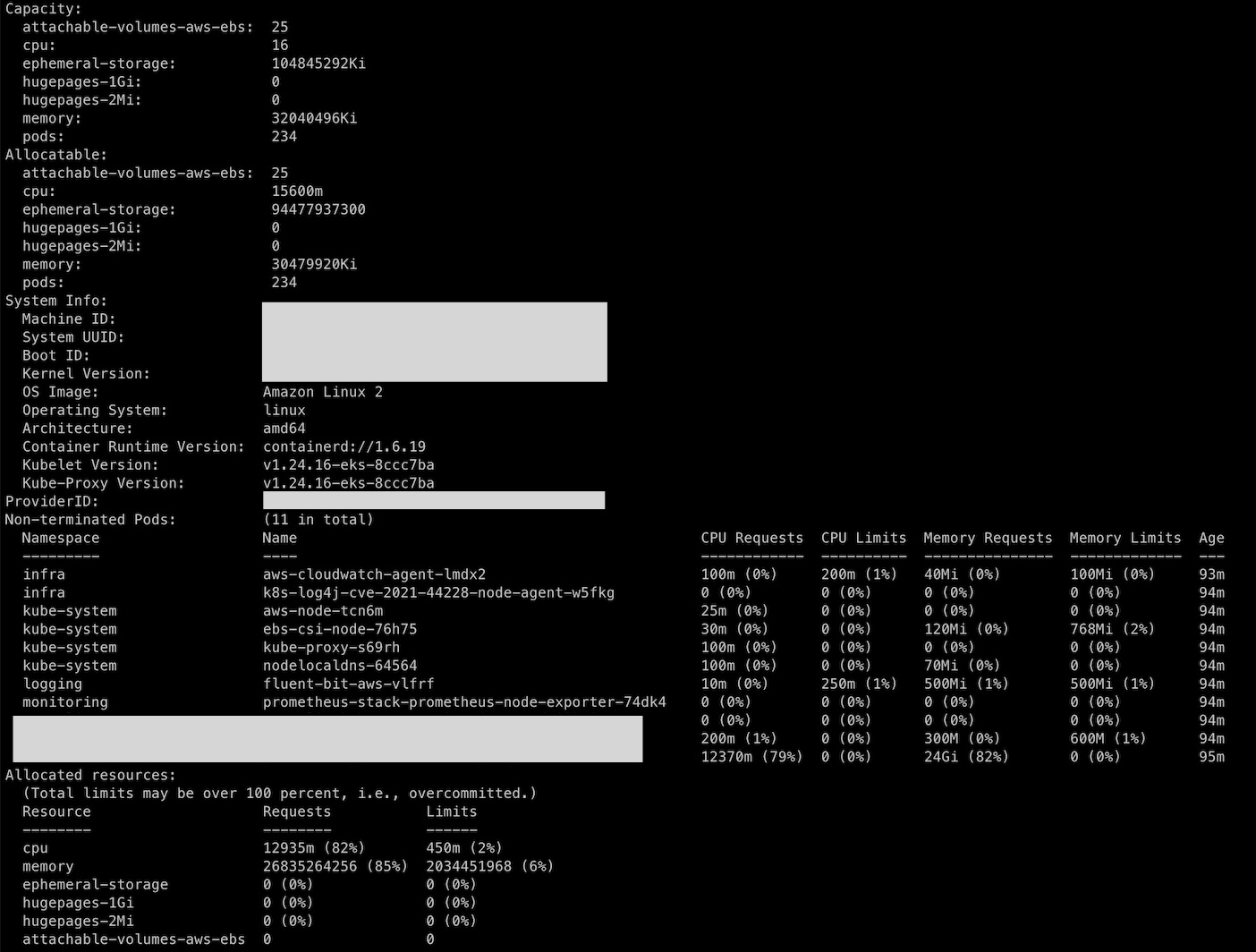Click the Kubelet Version value
The width and height of the screenshot is (1256, 952).
click(348, 464)
